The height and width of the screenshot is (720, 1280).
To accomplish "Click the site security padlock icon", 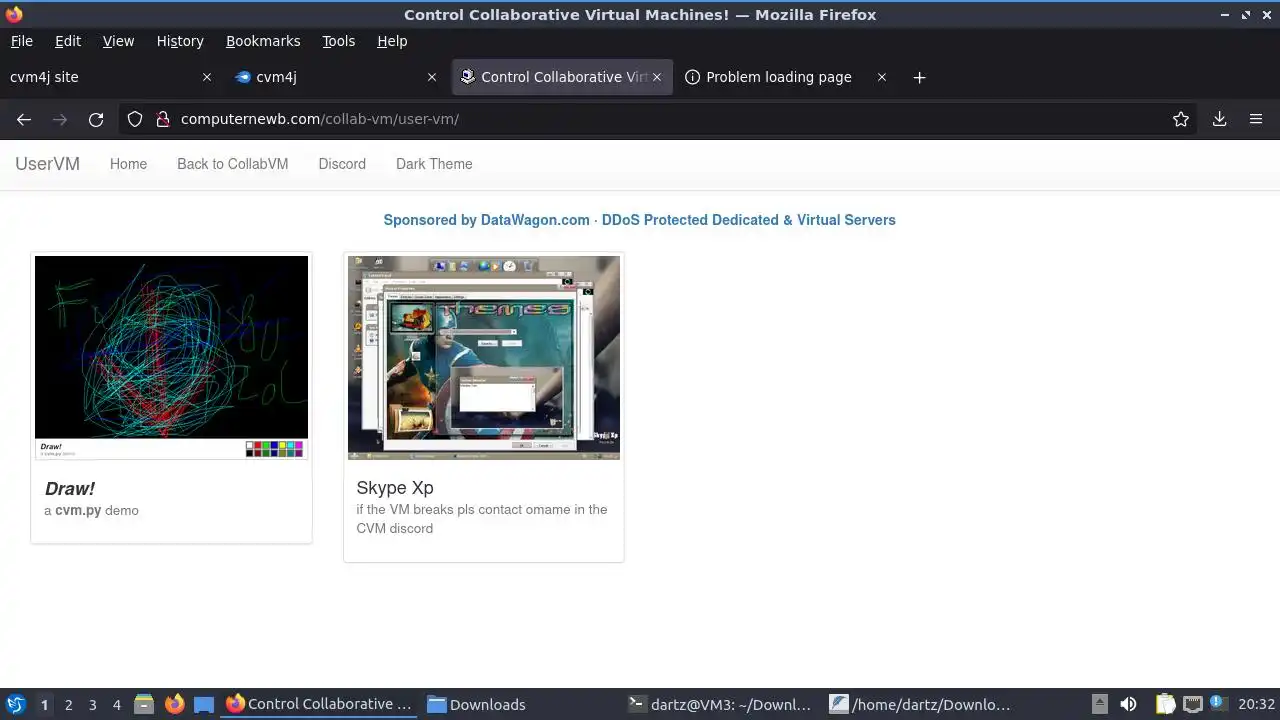I will click(x=163, y=119).
